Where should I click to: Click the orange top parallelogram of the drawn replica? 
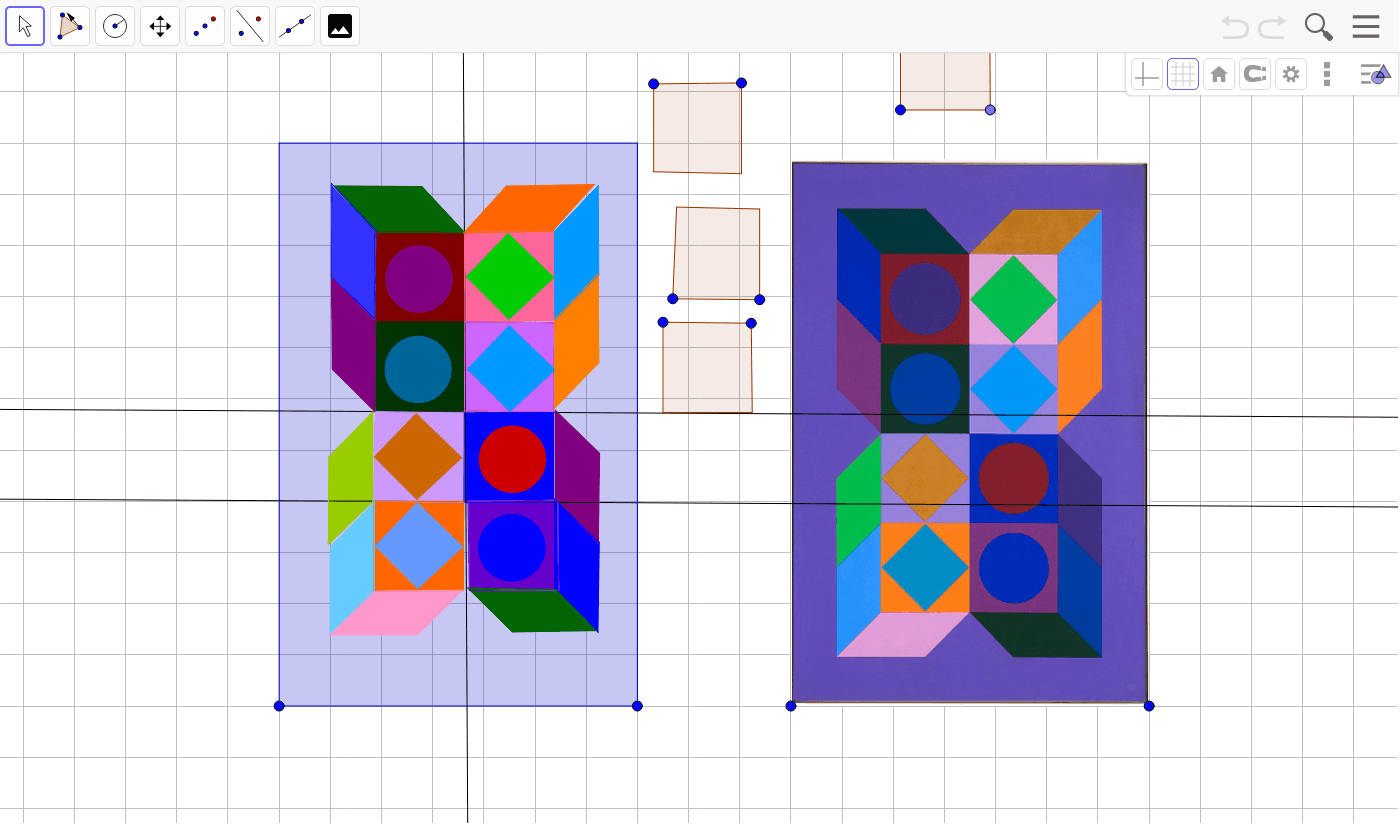point(531,208)
